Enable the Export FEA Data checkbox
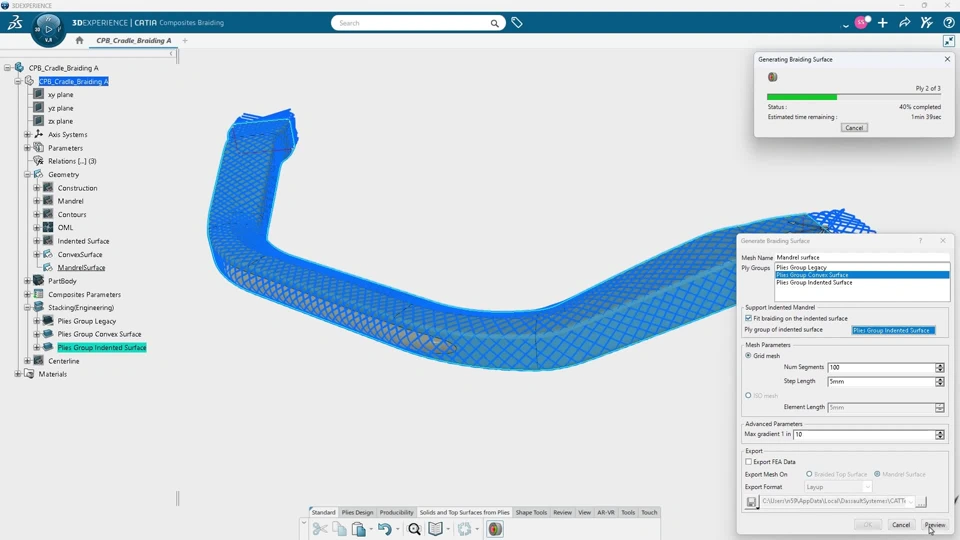This screenshot has width=960, height=540. (x=748, y=462)
